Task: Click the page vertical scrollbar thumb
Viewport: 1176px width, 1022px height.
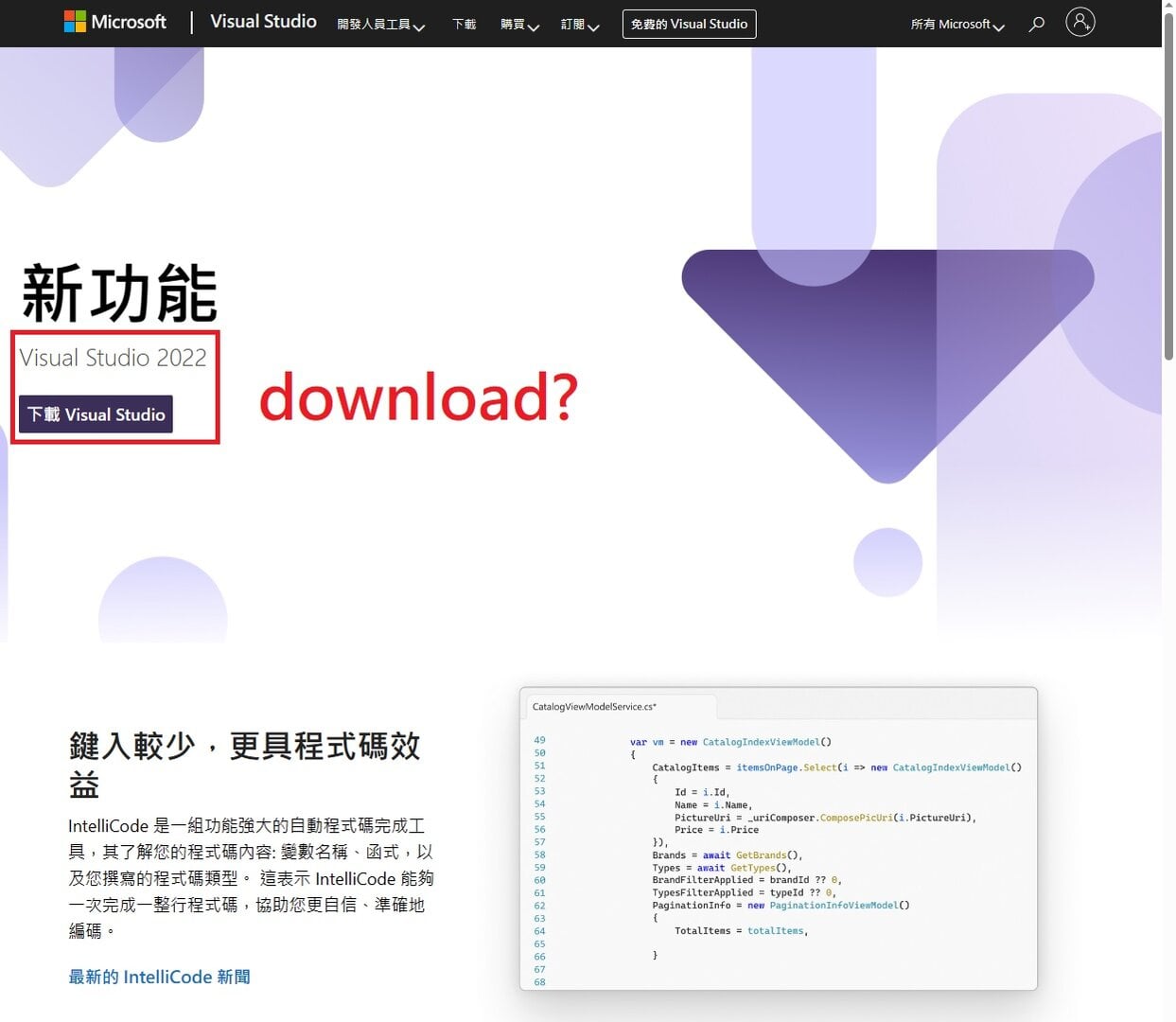Action: [x=1168, y=186]
